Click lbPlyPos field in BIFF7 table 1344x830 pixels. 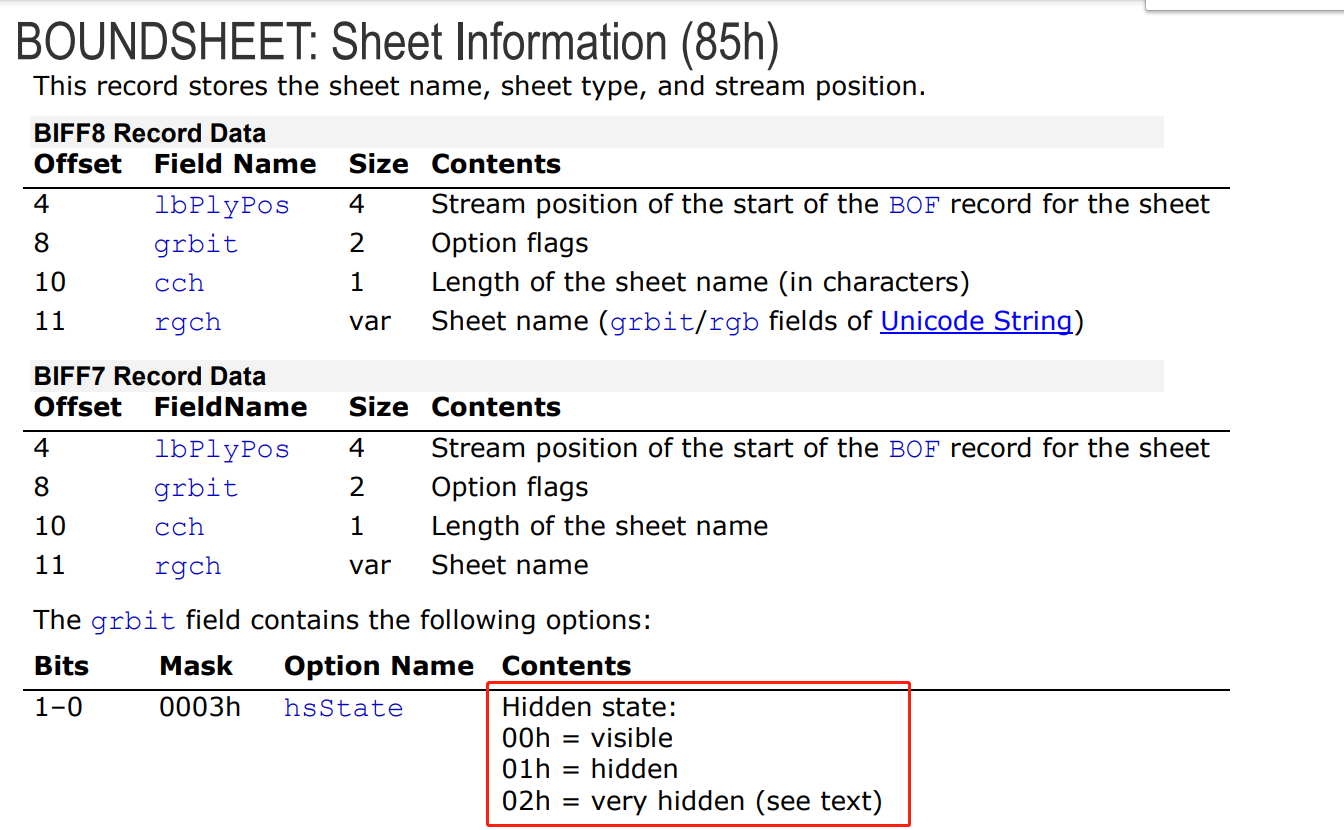(x=221, y=449)
